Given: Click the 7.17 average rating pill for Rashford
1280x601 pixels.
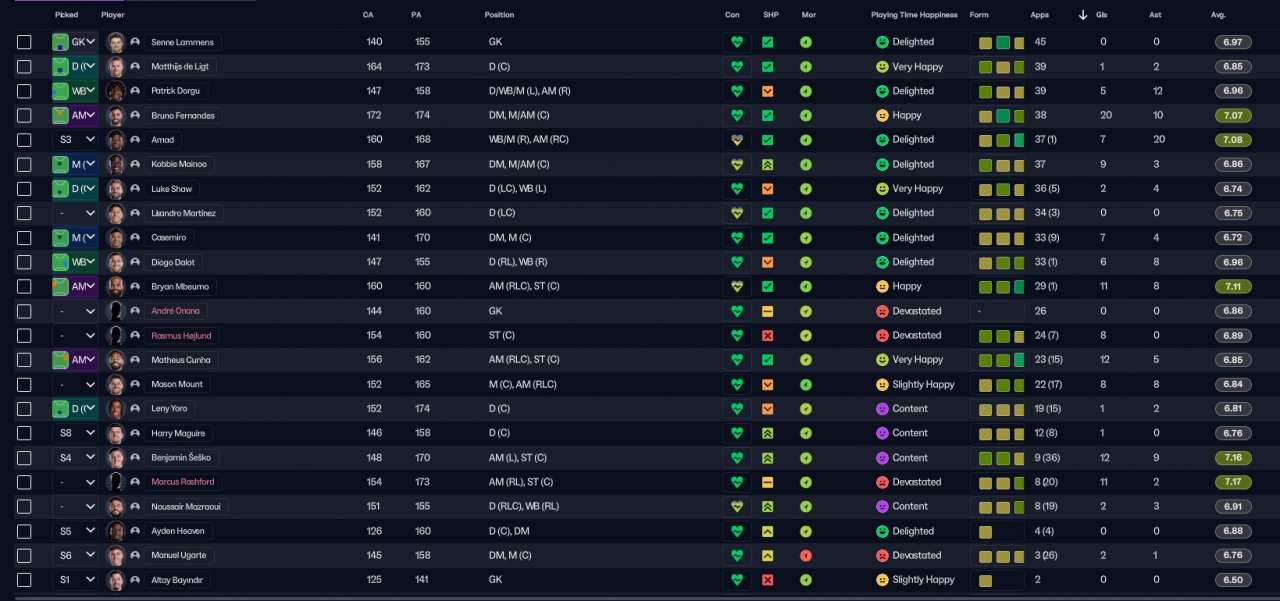Looking at the screenshot, I should (x=1232, y=482).
